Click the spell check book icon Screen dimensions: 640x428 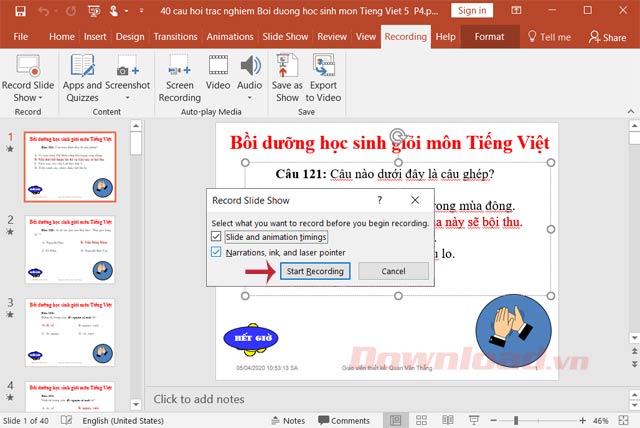tap(66, 420)
